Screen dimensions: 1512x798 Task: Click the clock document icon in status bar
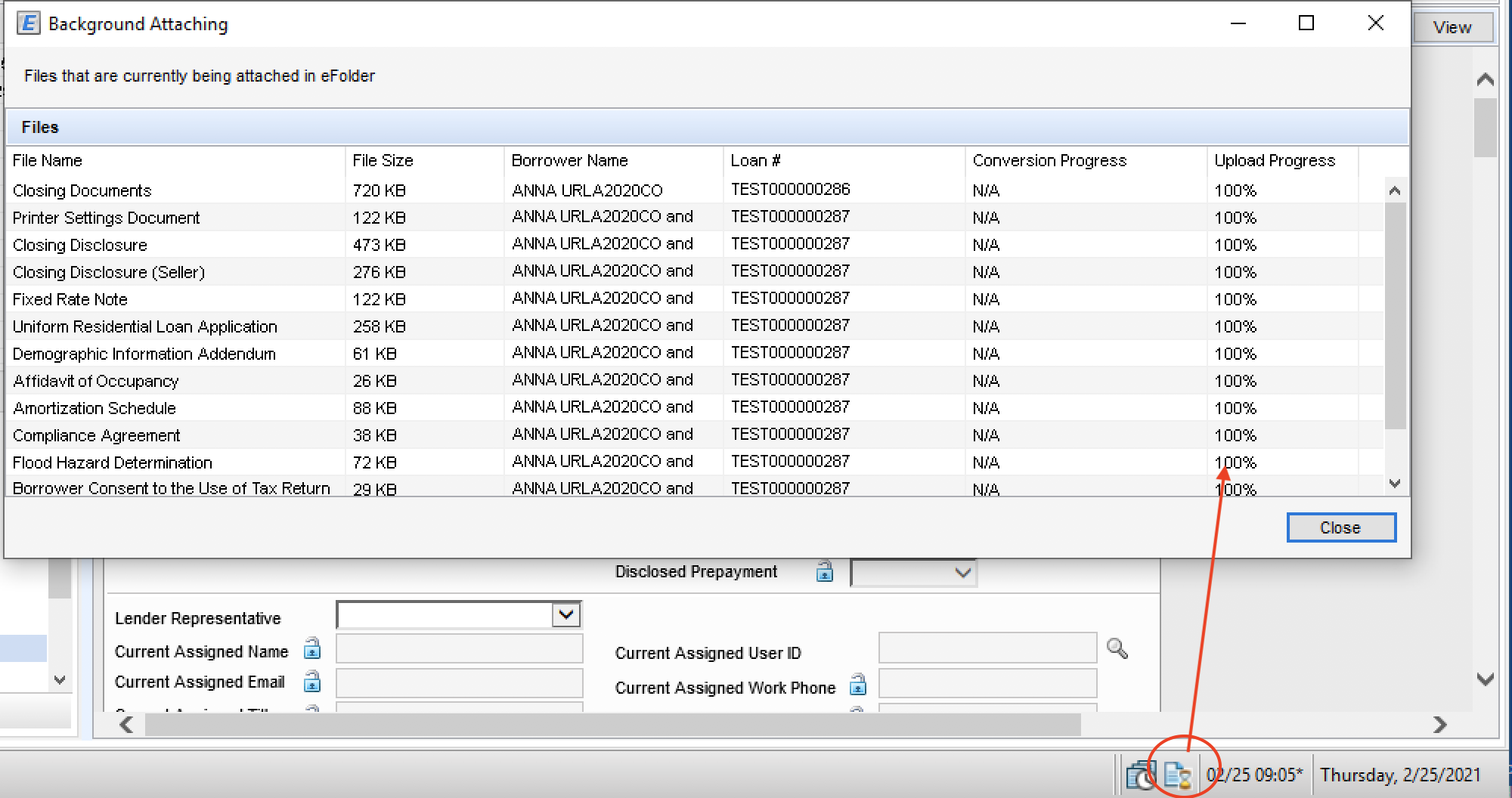click(1140, 775)
